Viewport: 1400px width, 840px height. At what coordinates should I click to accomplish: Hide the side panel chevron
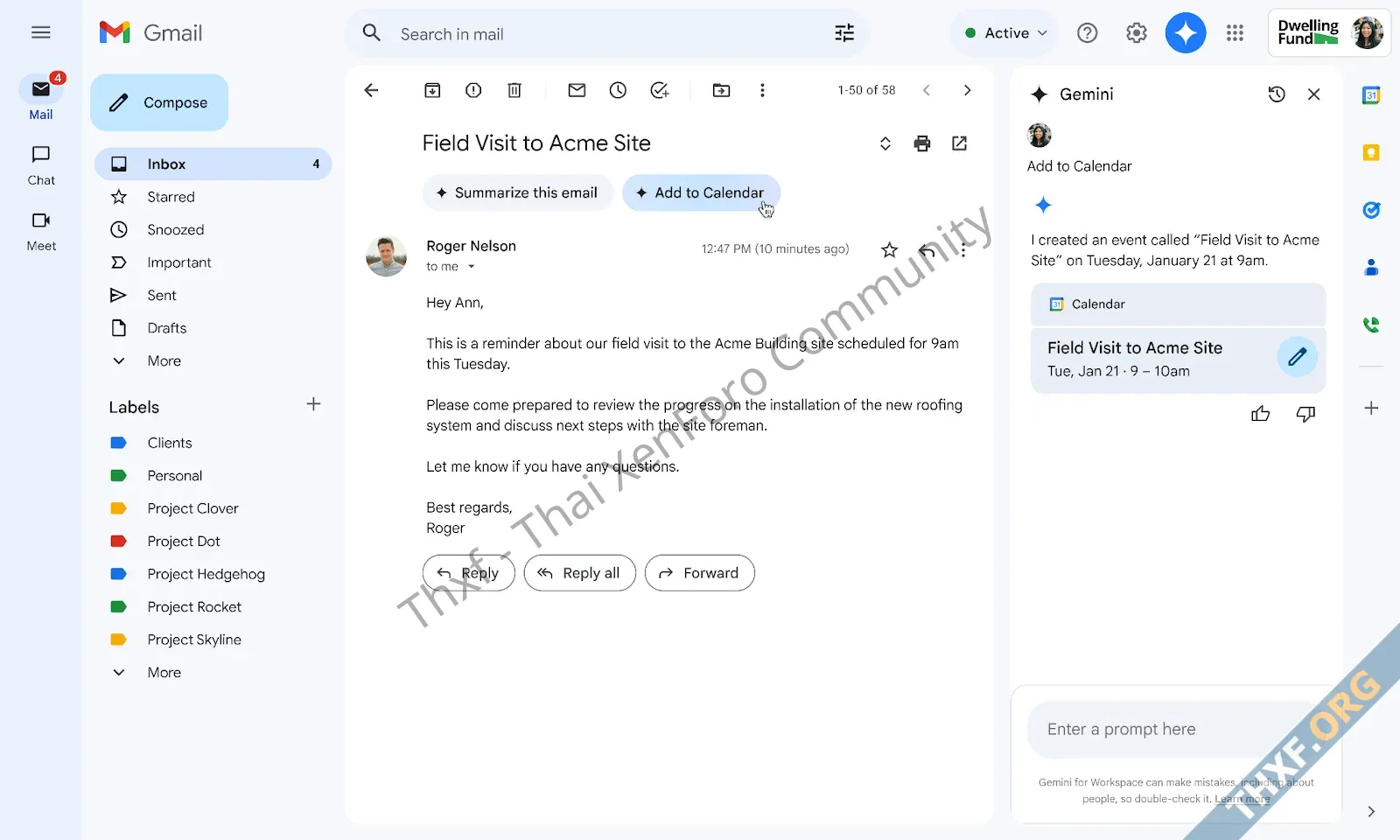click(1371, 811)
